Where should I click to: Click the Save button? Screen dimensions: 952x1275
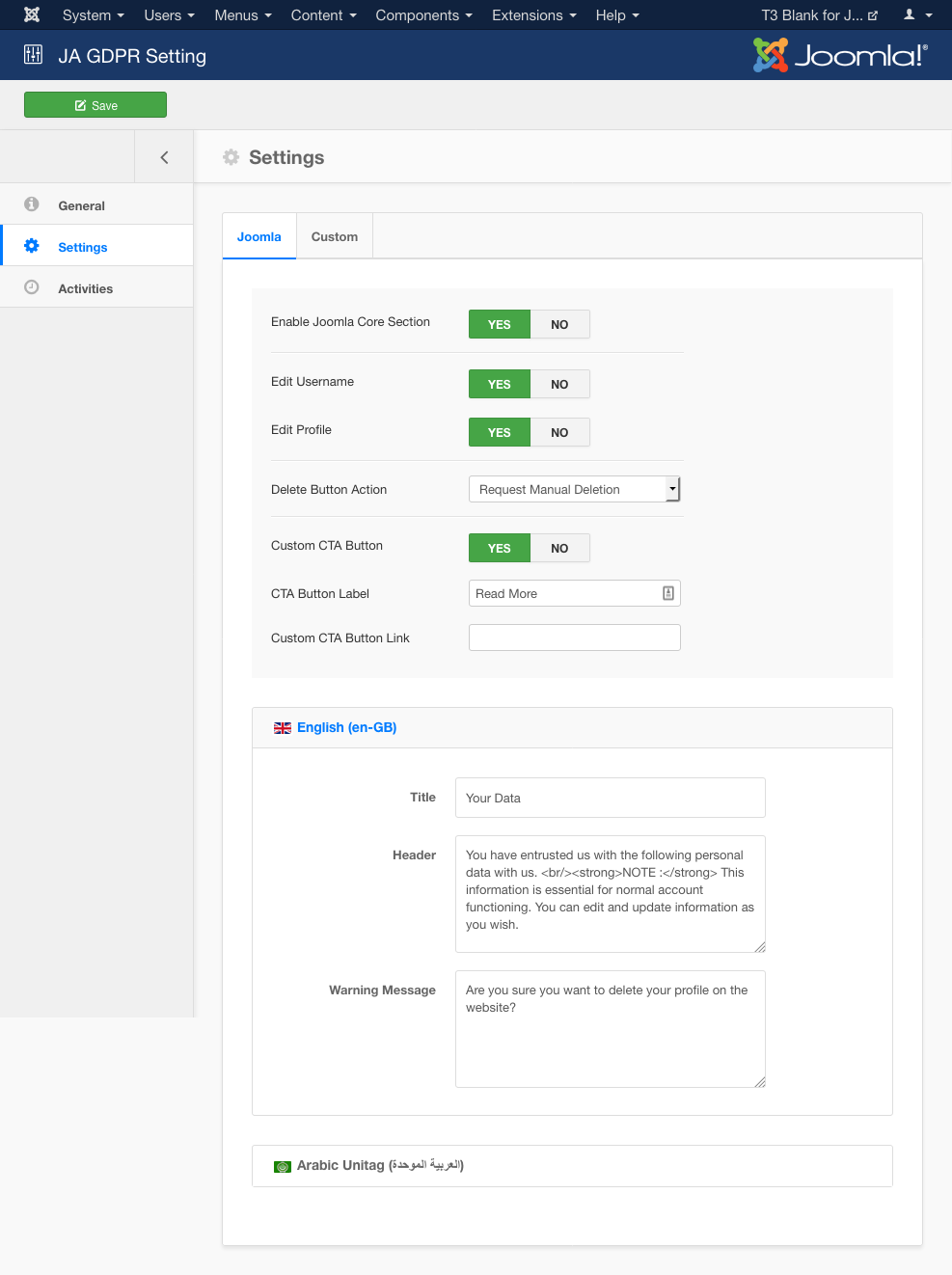click(x=95, y=104)
